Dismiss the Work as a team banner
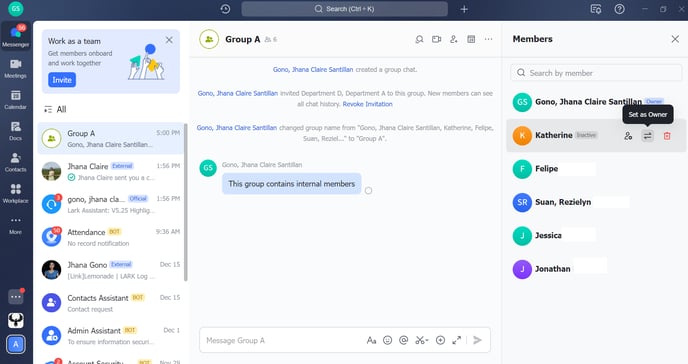 169,40
